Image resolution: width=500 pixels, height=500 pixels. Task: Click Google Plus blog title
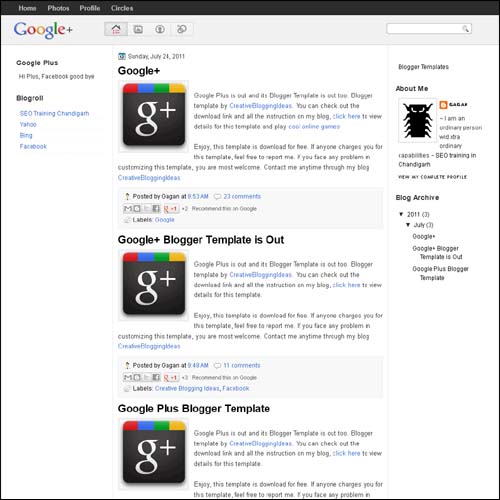[37, 63]
